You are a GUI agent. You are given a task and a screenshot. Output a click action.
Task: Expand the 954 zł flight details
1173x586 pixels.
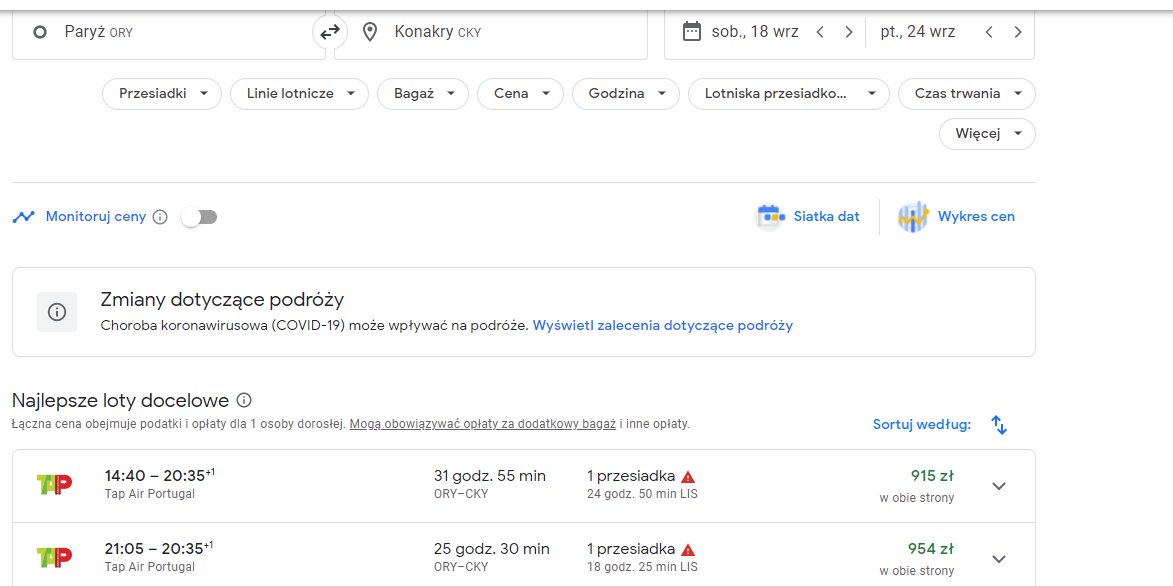point(999,558)
